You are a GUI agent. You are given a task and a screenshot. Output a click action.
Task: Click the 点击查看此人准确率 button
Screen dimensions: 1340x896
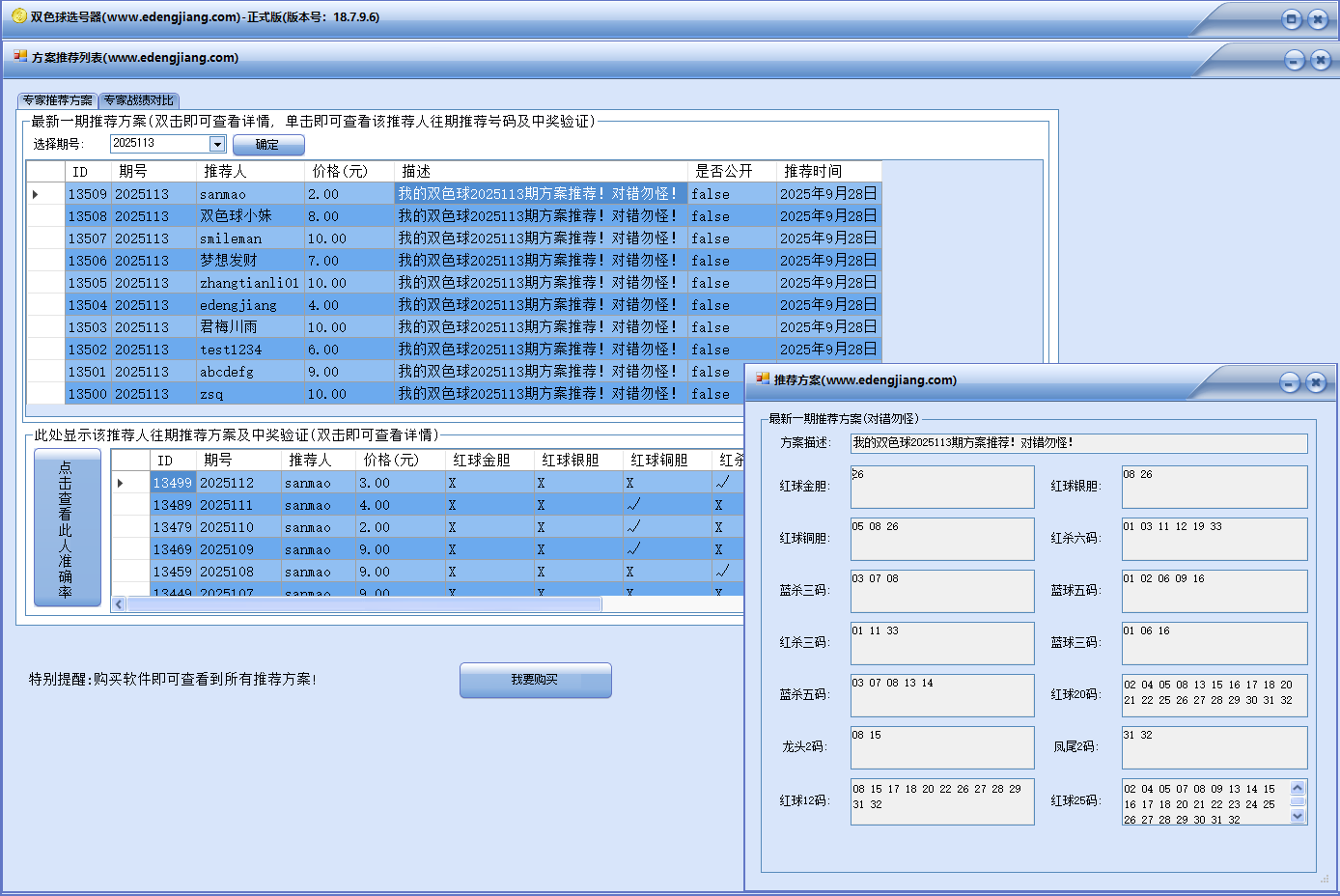pos(67,528)
